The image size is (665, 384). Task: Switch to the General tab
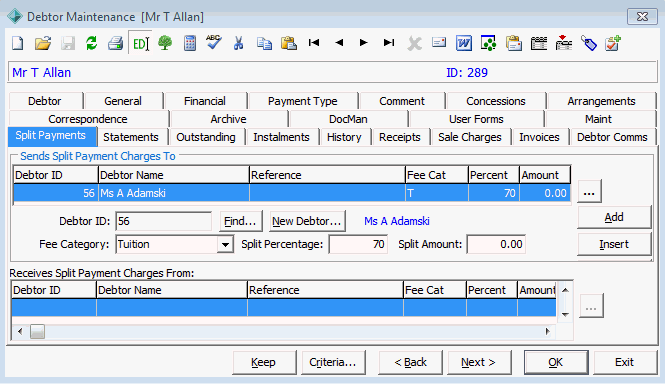[x=123, y=101]
